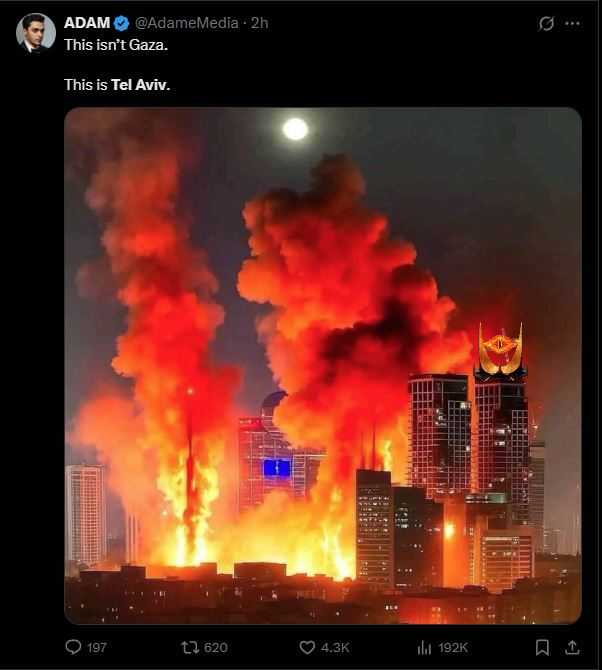Click the 197 replies count

pos(97,648)
